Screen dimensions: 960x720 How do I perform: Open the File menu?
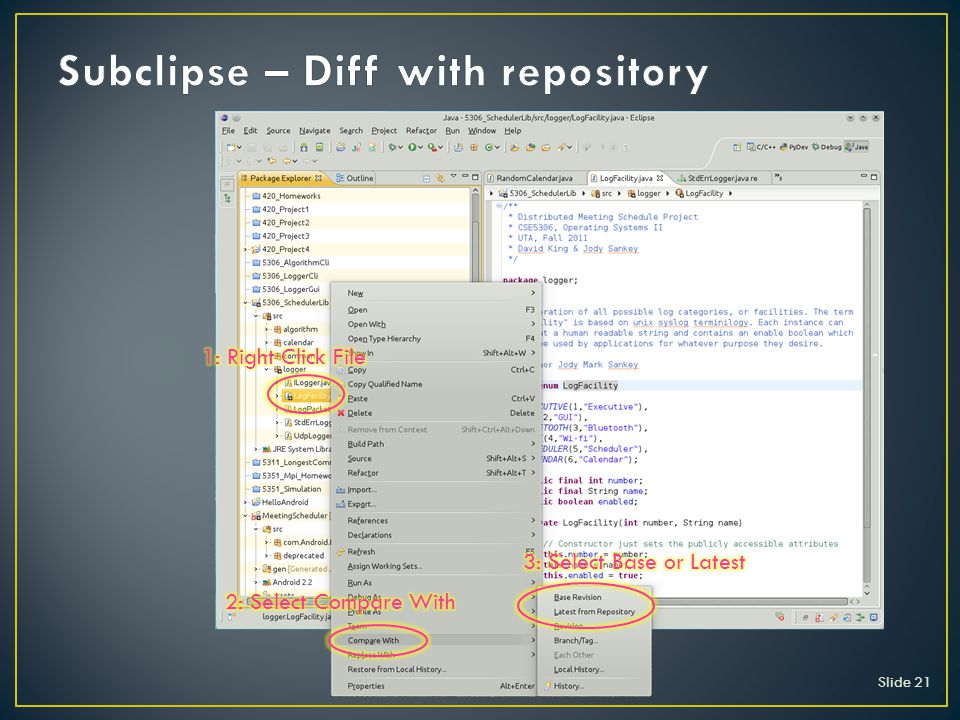coord(228,130)
